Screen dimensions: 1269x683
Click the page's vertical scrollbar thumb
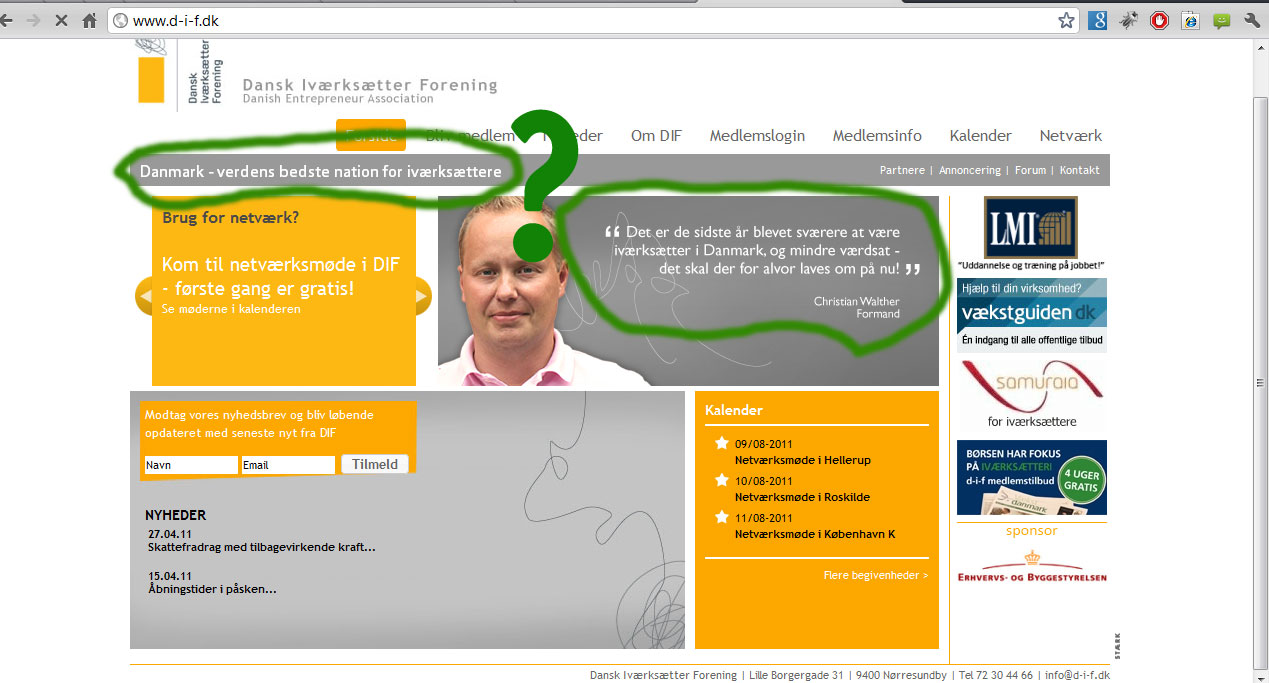click(1261, 383)
